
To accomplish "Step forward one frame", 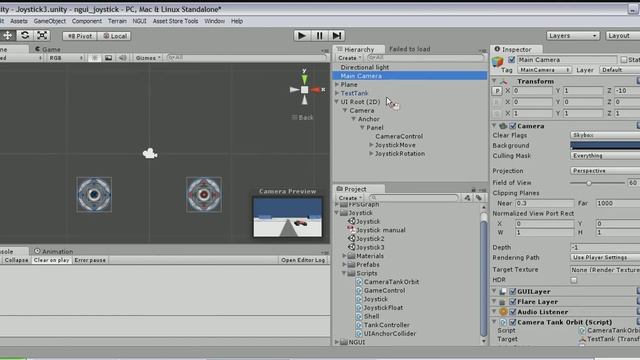I will tap(337, 36).
